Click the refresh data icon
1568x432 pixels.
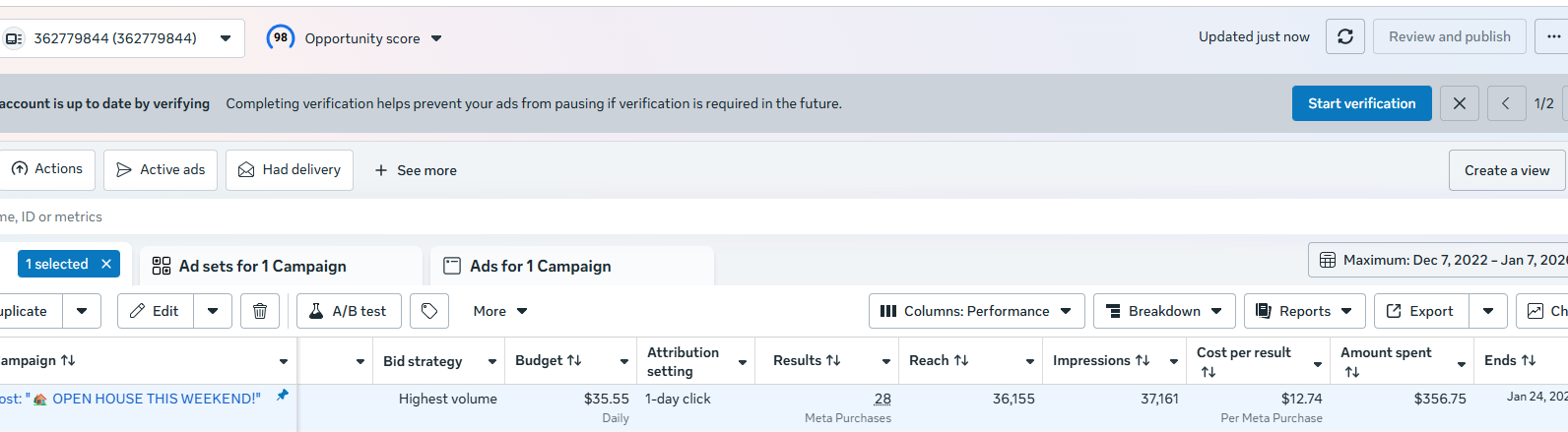click(1344, 37)
